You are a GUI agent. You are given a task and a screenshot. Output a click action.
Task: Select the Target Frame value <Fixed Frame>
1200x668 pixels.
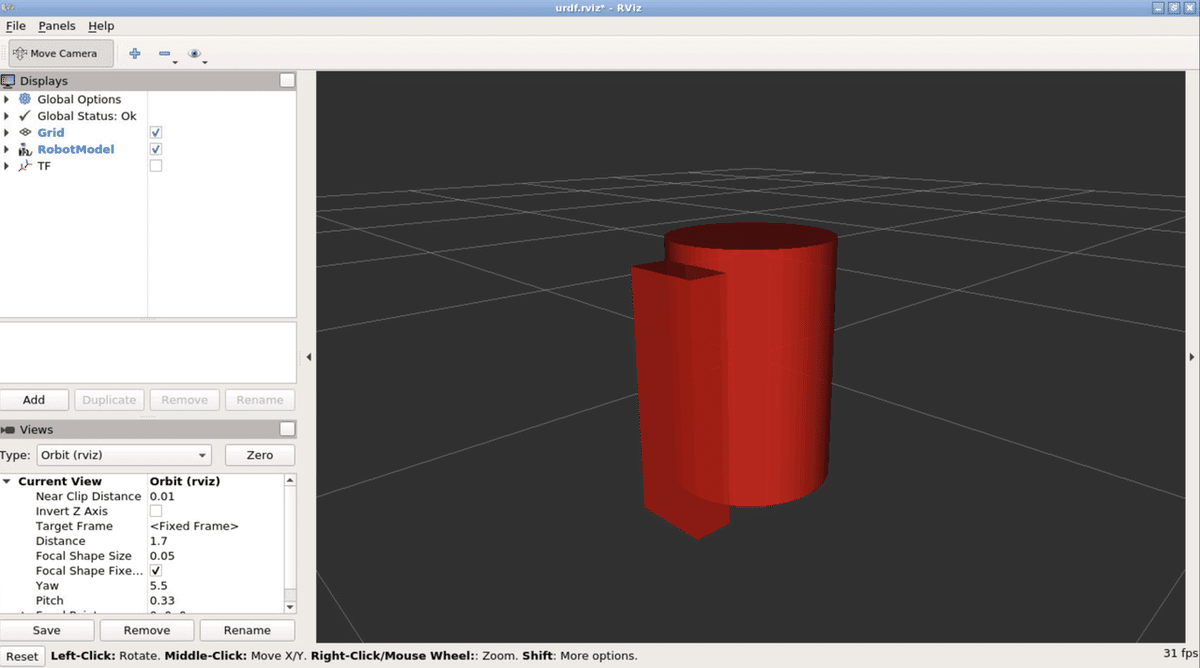tap(194, 526)
